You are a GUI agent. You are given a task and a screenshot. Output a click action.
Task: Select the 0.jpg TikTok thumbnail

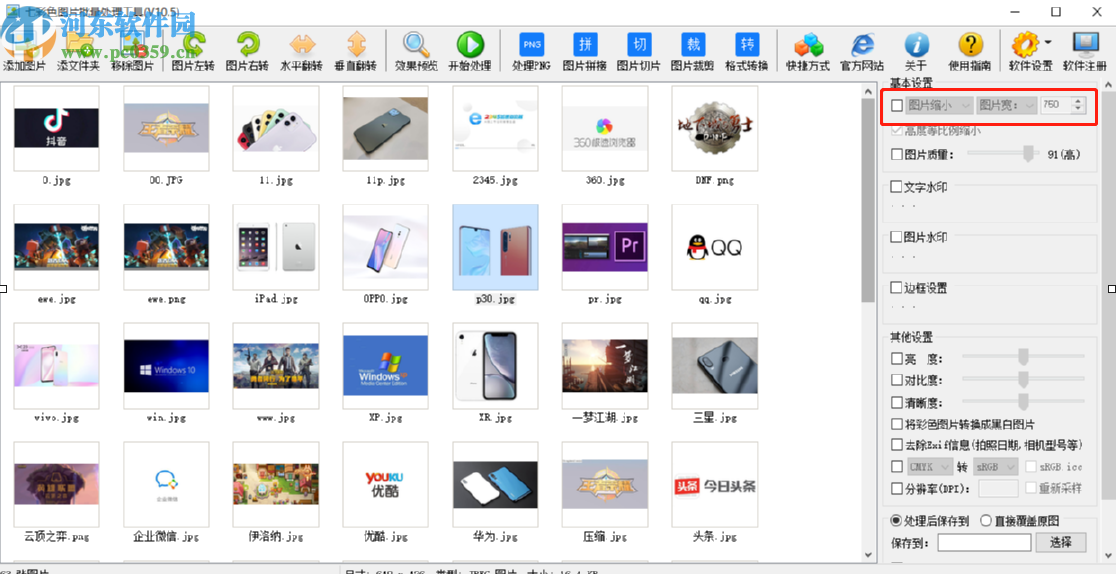coord(56,129)
